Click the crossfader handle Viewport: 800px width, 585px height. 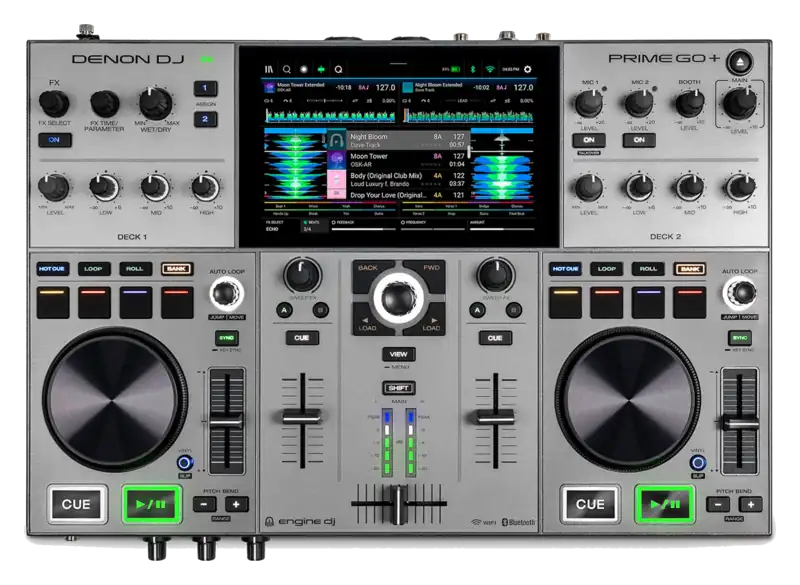pyautogui.click(x=398, y=504)
